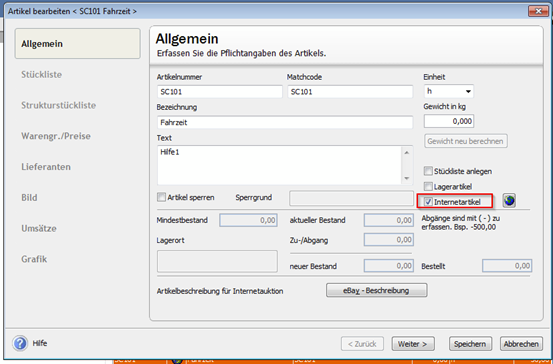Click the Bestellt value field
553x364 pixels.
tap(507, 266)
